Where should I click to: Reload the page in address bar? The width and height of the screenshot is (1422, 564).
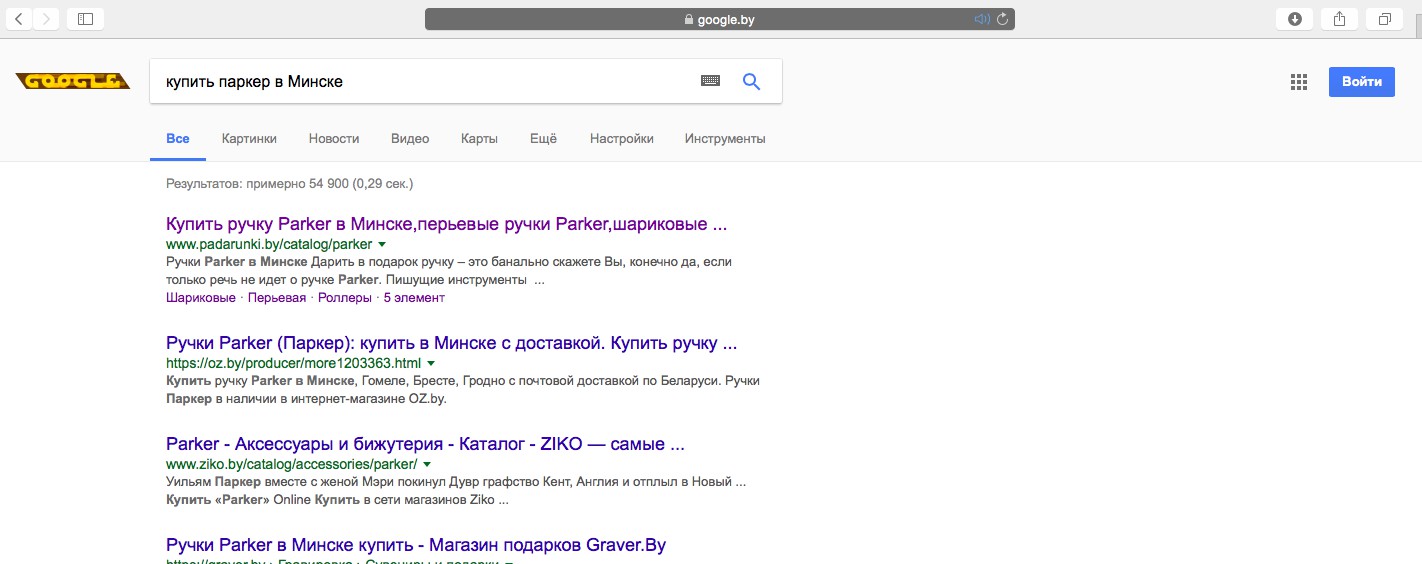(1001, 19)
